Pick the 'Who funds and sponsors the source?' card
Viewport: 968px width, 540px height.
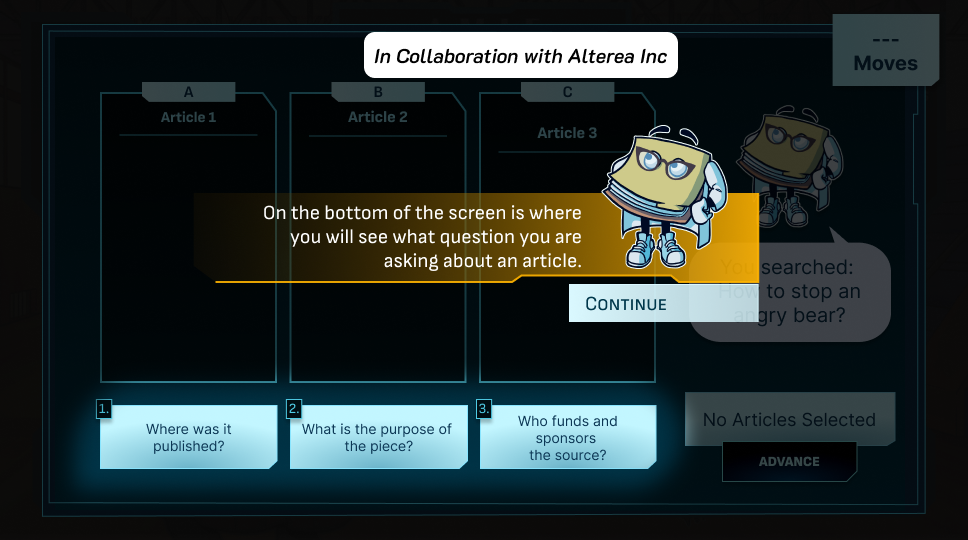click(x=567, y=438)
